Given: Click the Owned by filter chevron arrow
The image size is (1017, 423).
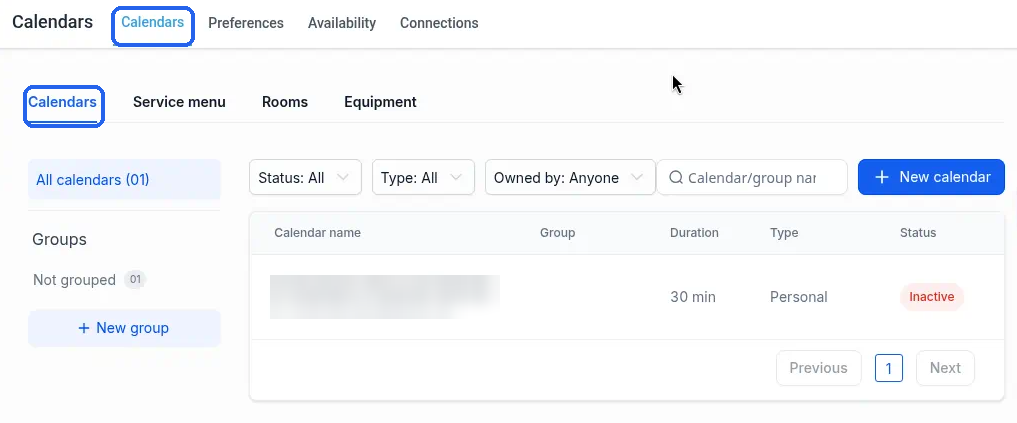Looking at the screenshot, I should click(637, 178).
